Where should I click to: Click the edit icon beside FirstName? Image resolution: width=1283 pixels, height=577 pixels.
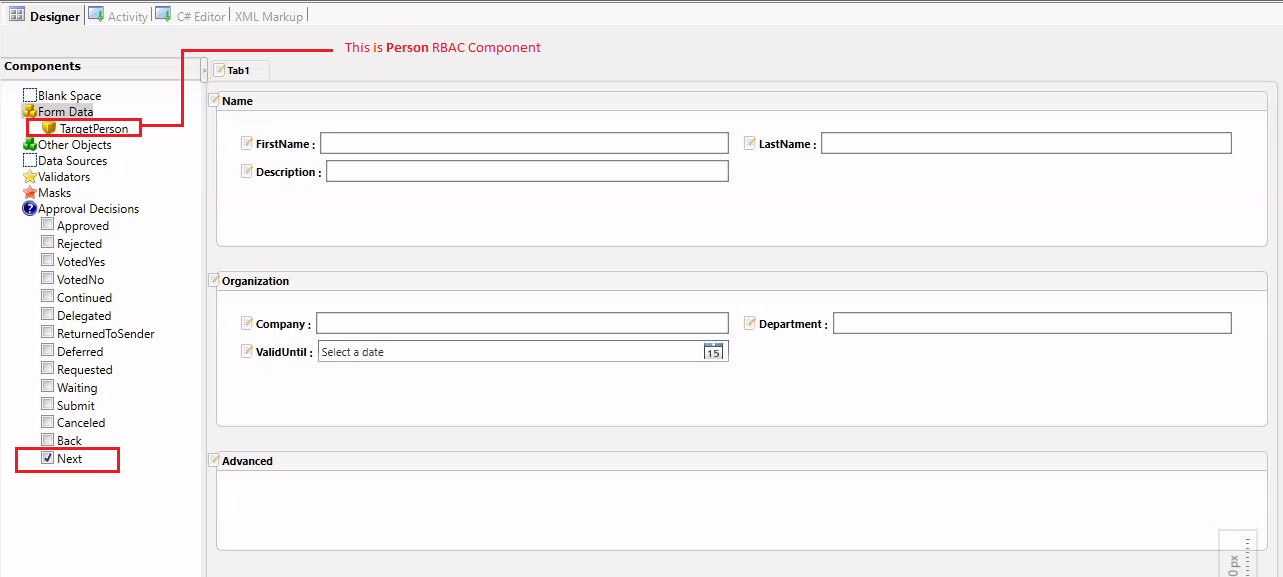tap(247, 143)
